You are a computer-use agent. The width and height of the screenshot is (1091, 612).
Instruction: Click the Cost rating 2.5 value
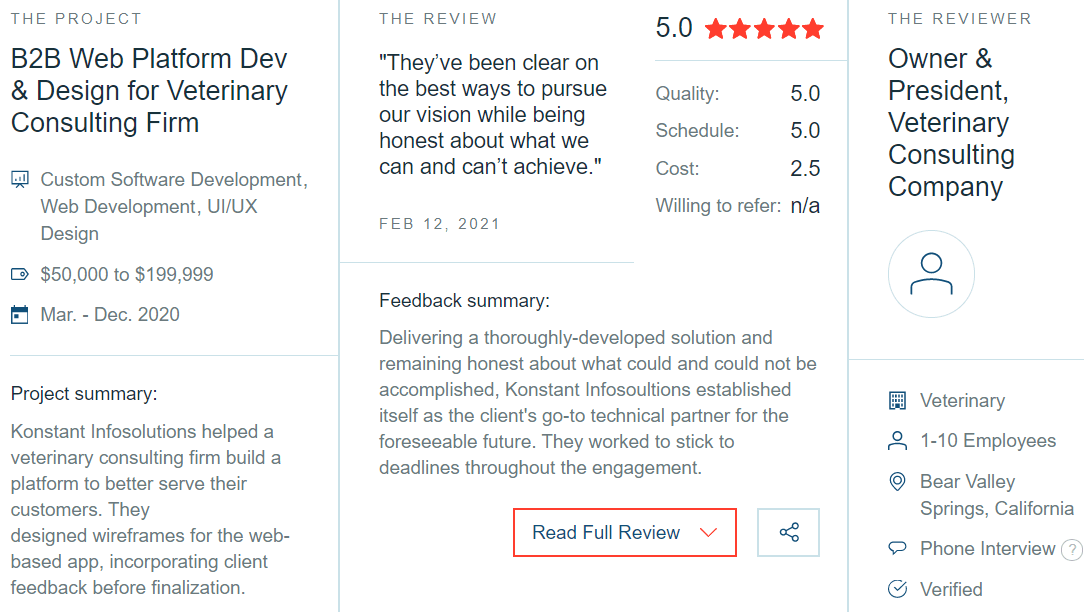805,168
